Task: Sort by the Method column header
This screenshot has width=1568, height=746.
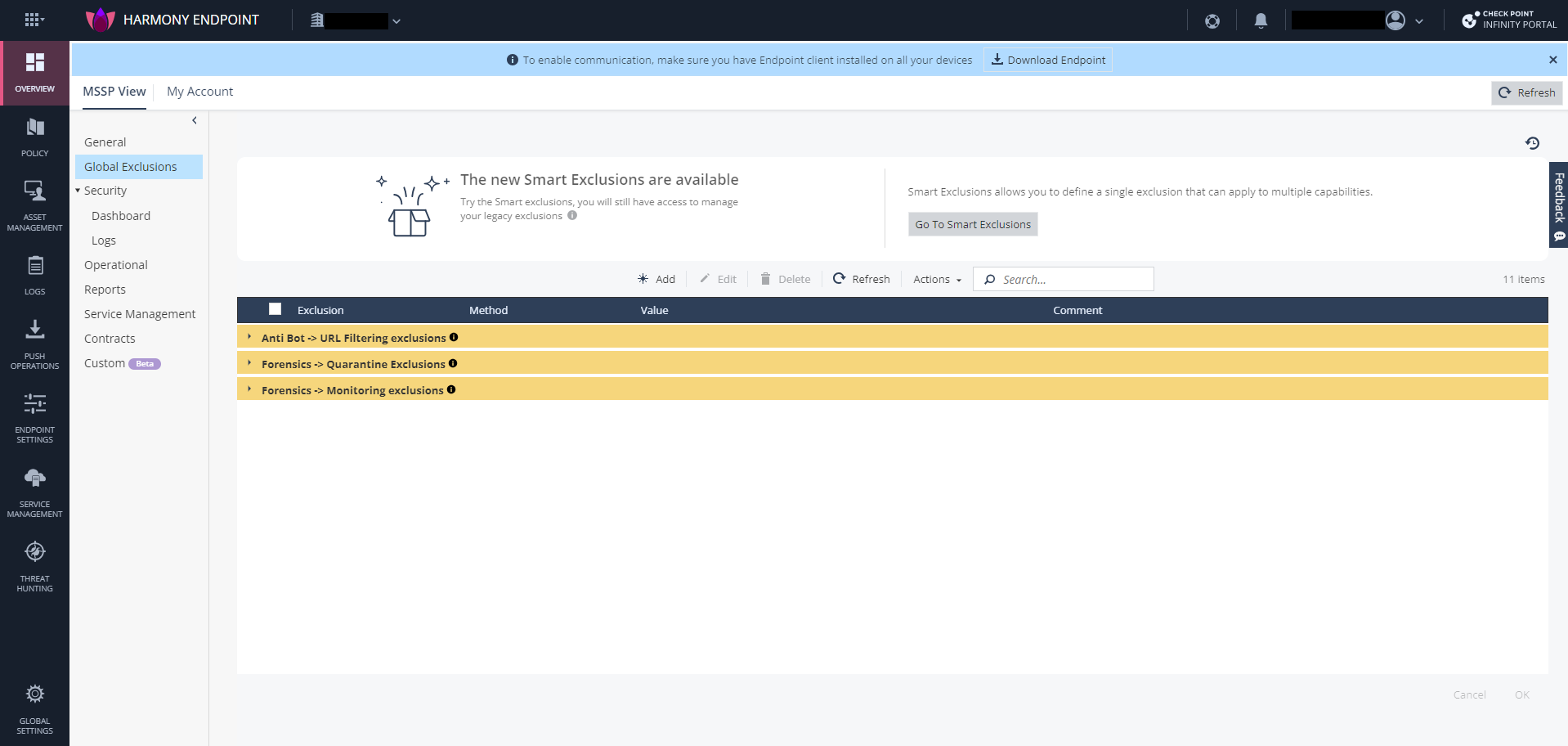Action: point(488,310)
